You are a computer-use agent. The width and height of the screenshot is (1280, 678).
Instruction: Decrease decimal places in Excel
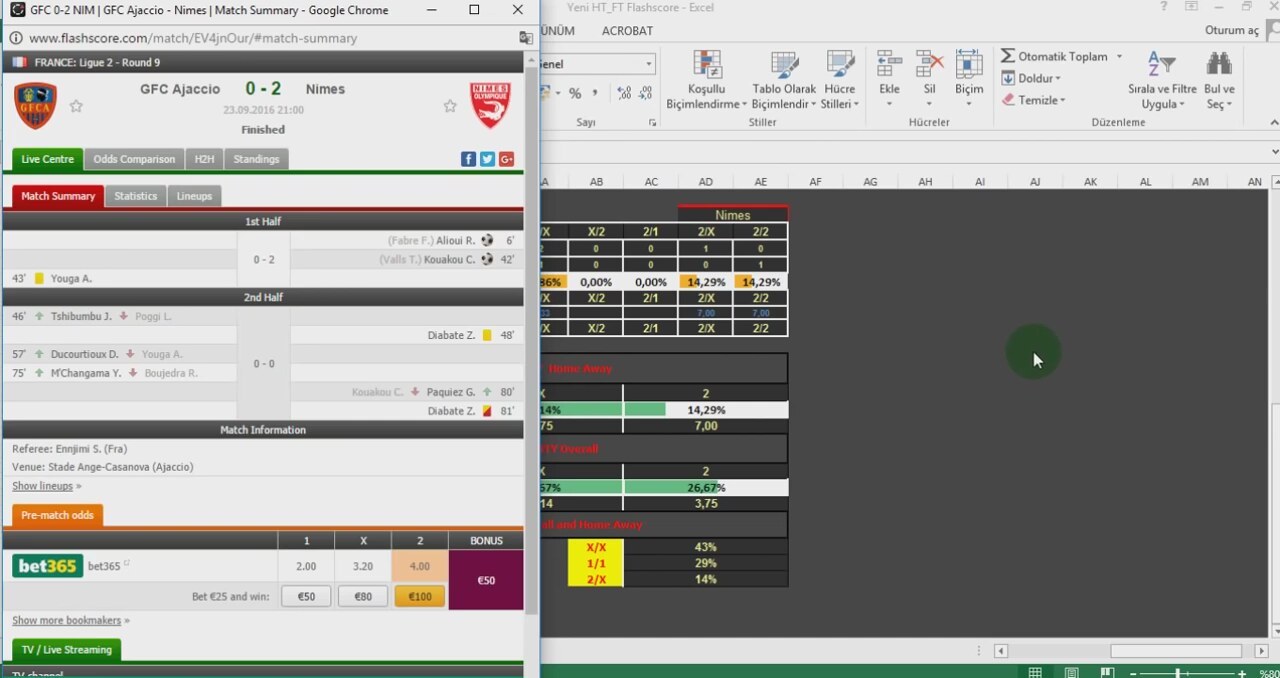[646, 93]
